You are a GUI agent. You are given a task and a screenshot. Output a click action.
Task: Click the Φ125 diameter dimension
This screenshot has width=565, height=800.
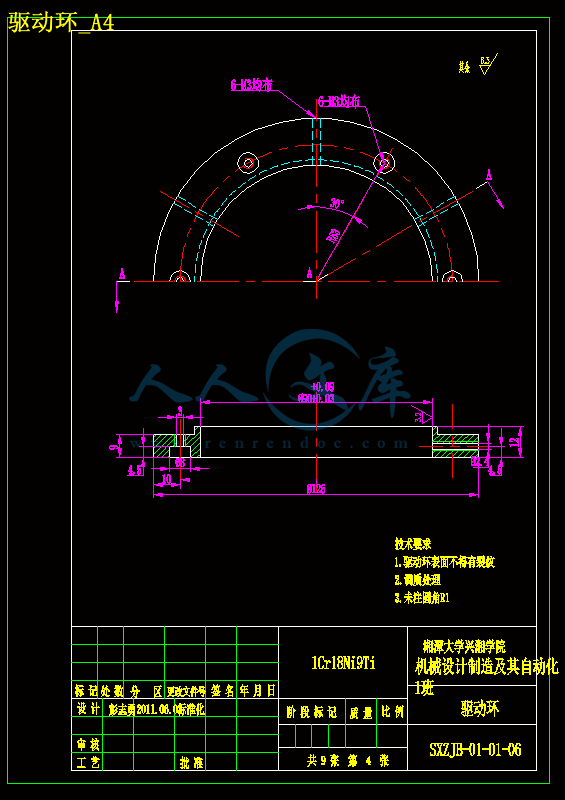click(316, 489)
